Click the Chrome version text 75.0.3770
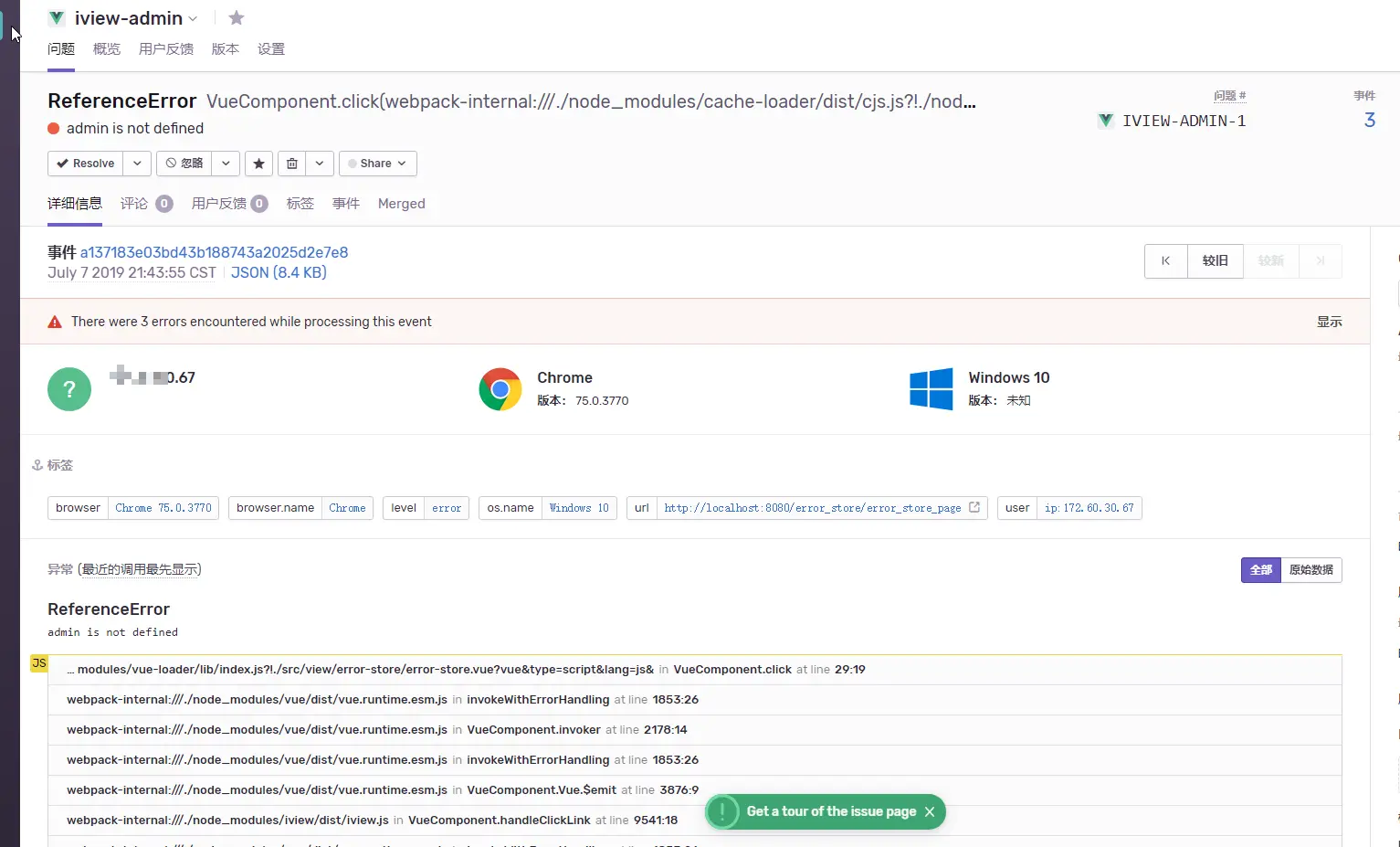The image size is (1400, 847). [602, 400]
